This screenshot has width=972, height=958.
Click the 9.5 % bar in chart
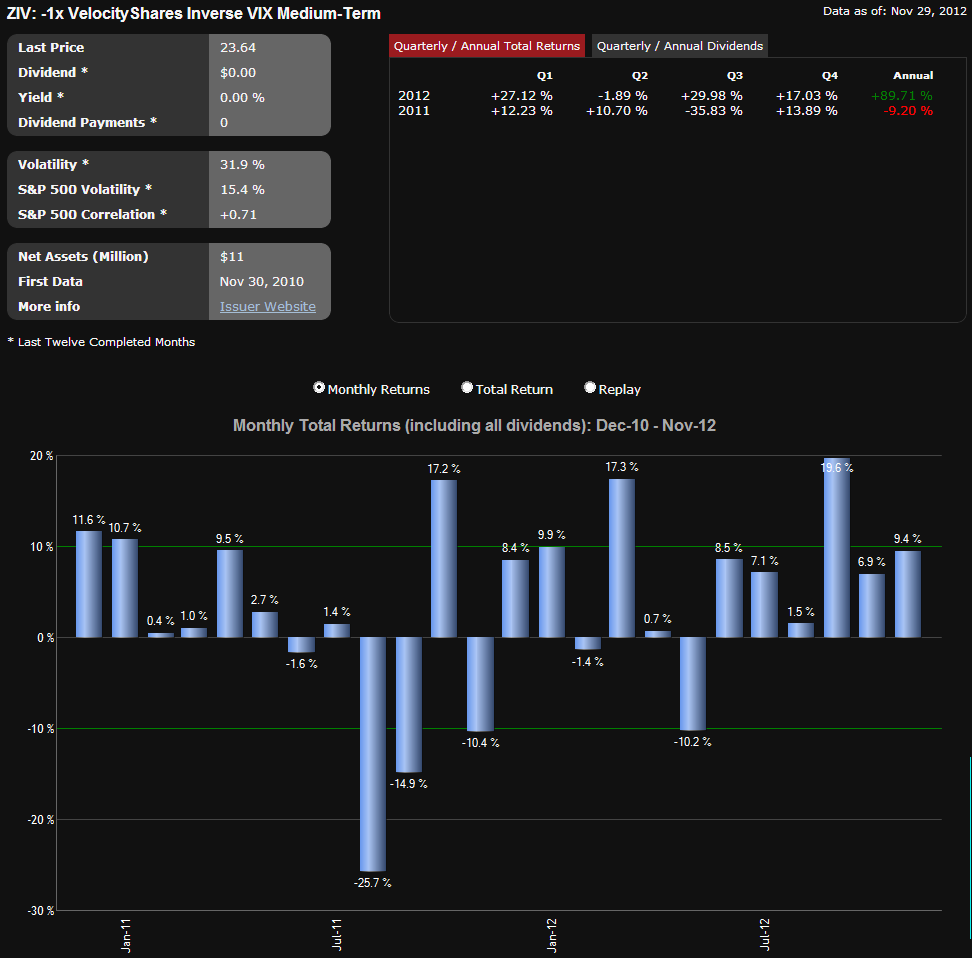click(230, 594)
